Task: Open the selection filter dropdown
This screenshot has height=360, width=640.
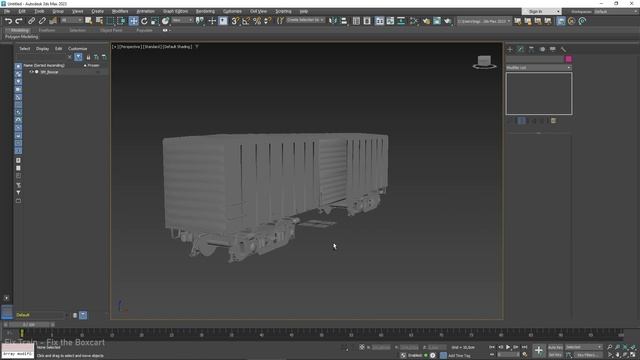Action: pos(72,20)
